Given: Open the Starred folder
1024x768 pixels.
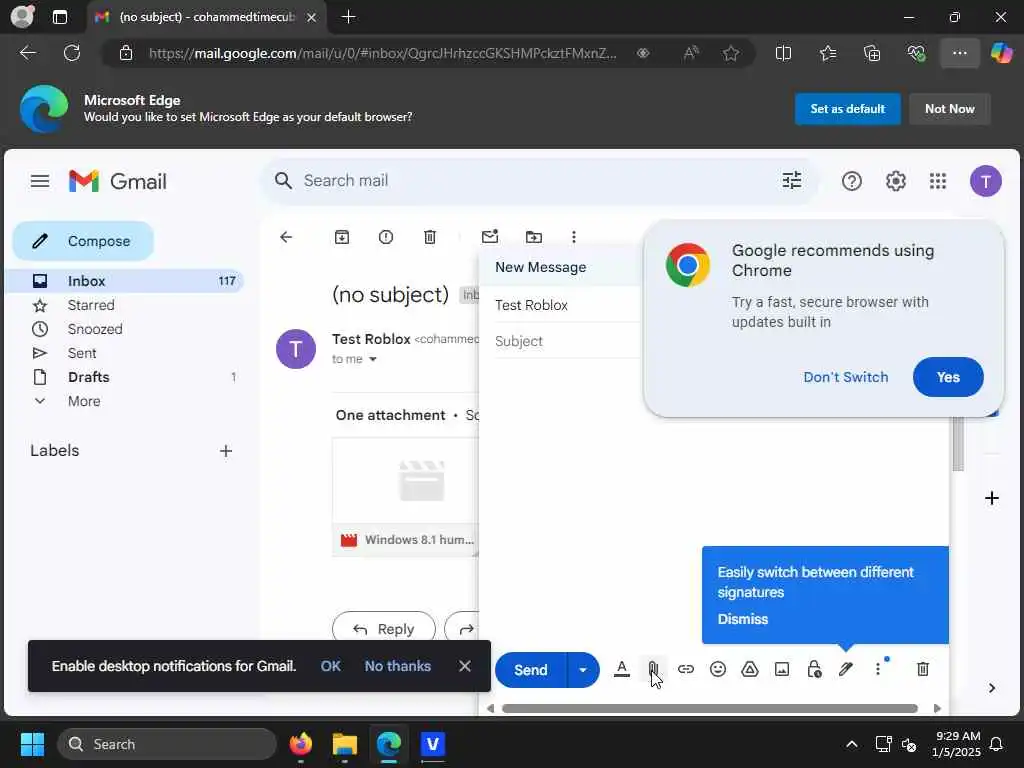Looking at the screenshot, I should tap(124, 305).
